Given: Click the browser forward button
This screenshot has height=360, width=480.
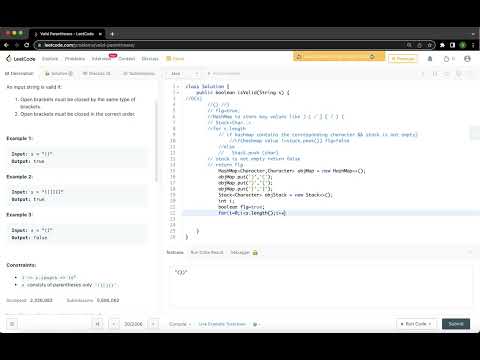Looking at the screenshot, I should (x=16, y=45).
